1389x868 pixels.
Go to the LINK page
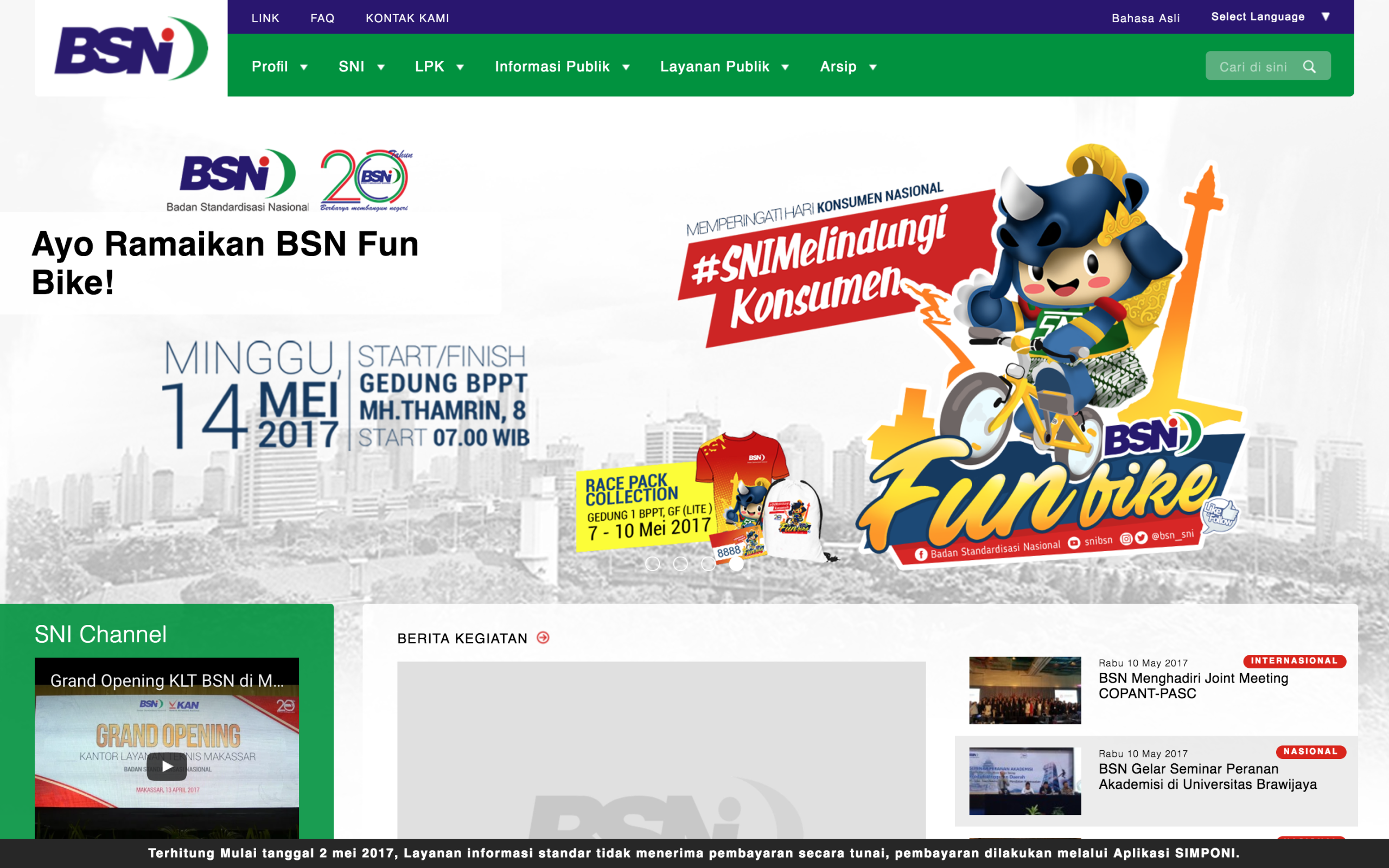(265, 18)
